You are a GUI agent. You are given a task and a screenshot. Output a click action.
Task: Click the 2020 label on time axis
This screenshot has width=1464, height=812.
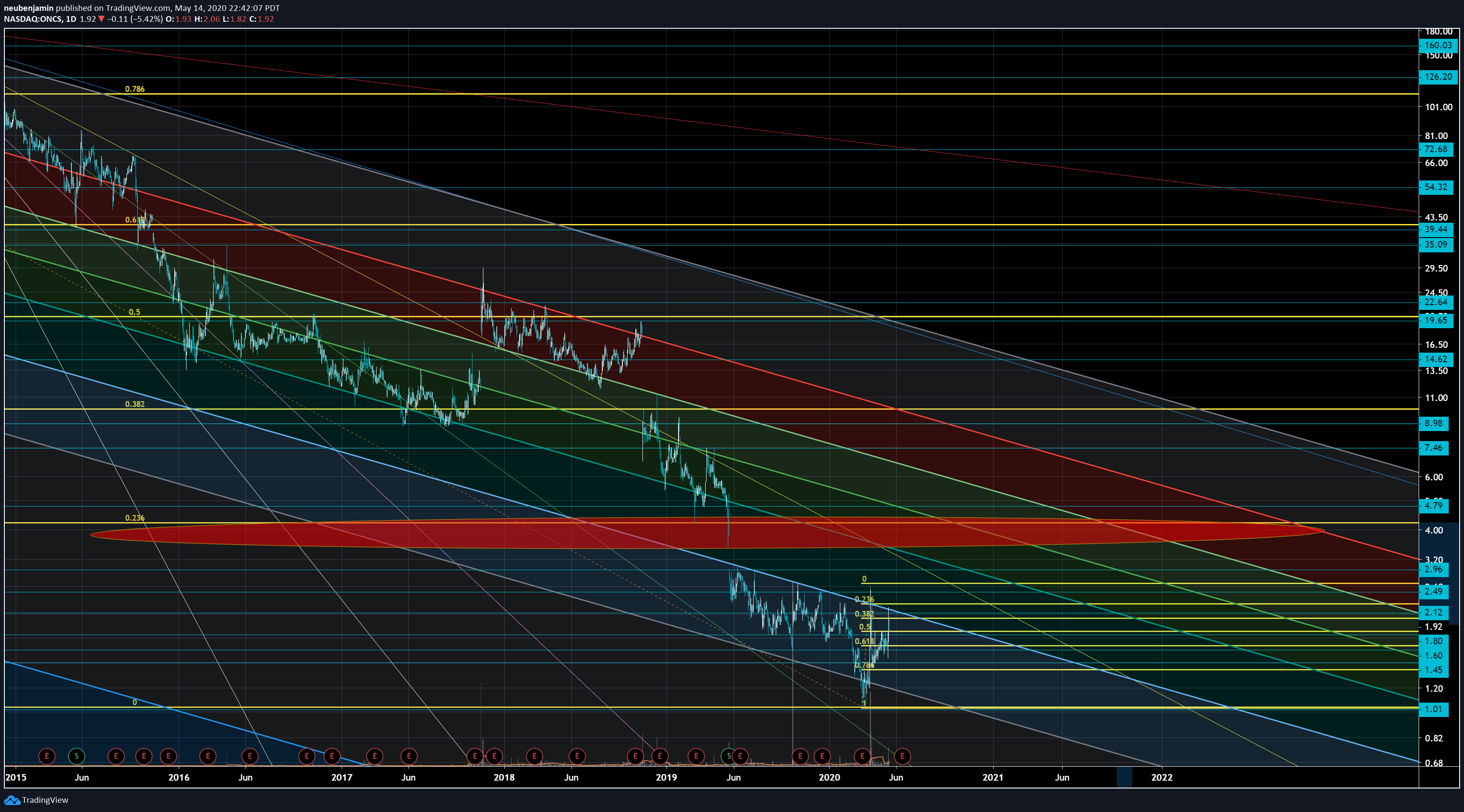pyautogui.click(x=829, y=777)
